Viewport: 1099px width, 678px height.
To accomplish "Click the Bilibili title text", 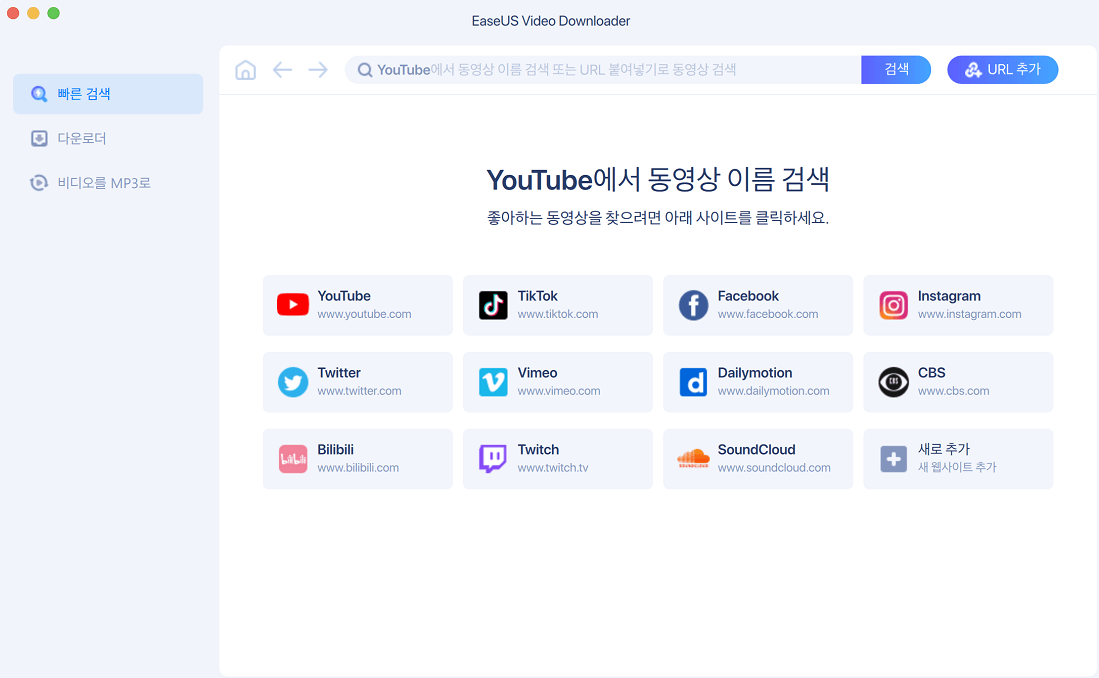I will coord(336,449).
